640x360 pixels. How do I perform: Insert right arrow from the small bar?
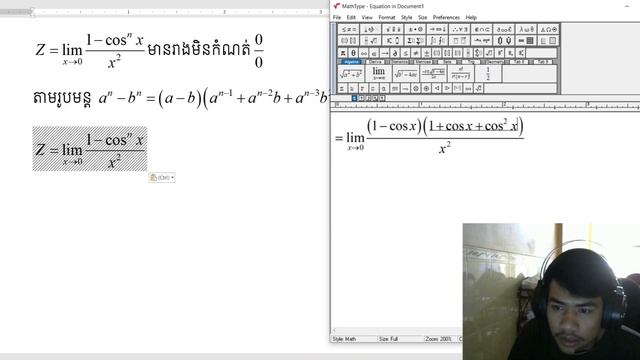384,53
